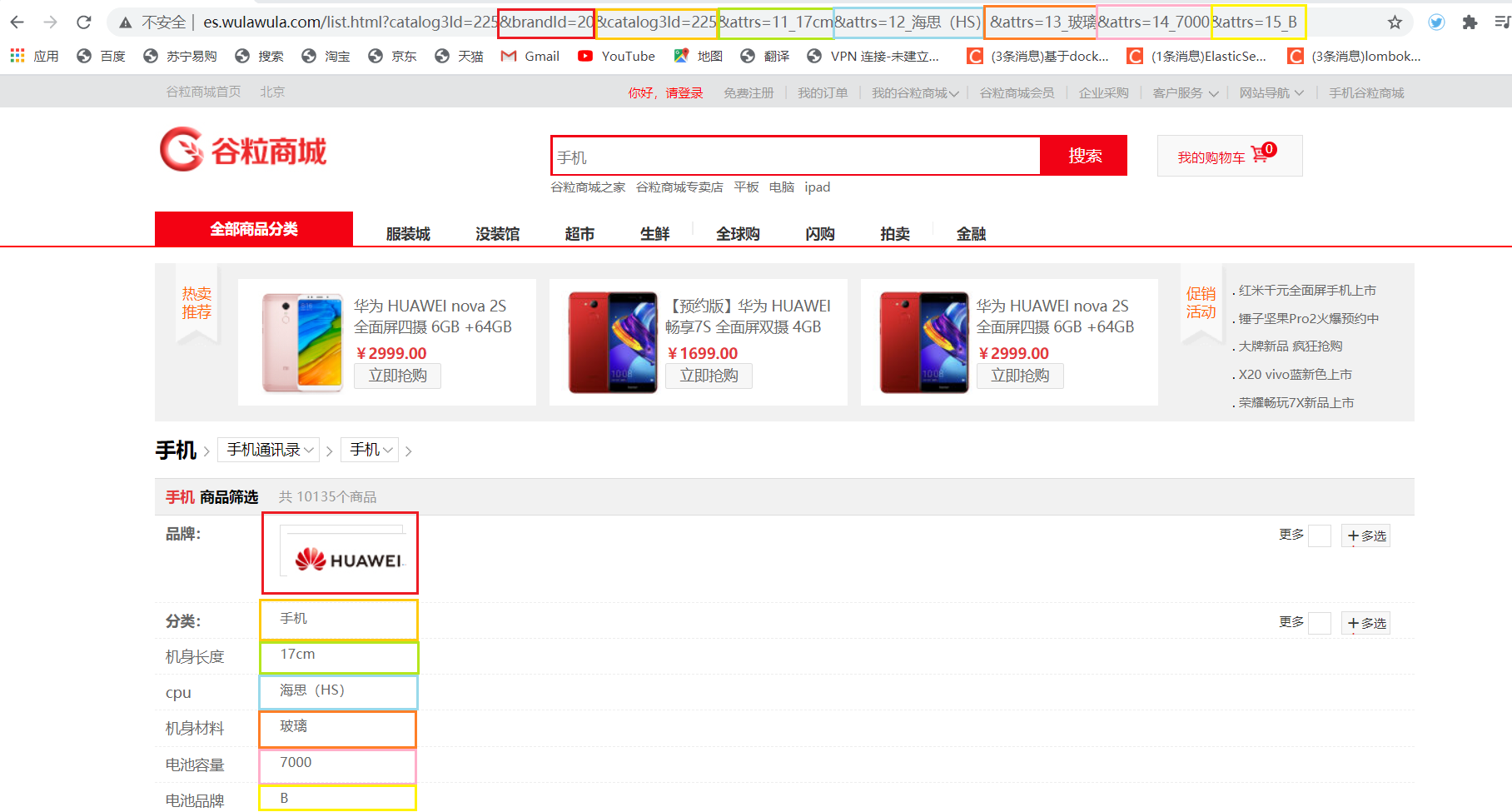Viewport: 1512px width, 812px height.
Task: Open the 应用 apps grid bookmark
Action: click(x=34, y=56)
